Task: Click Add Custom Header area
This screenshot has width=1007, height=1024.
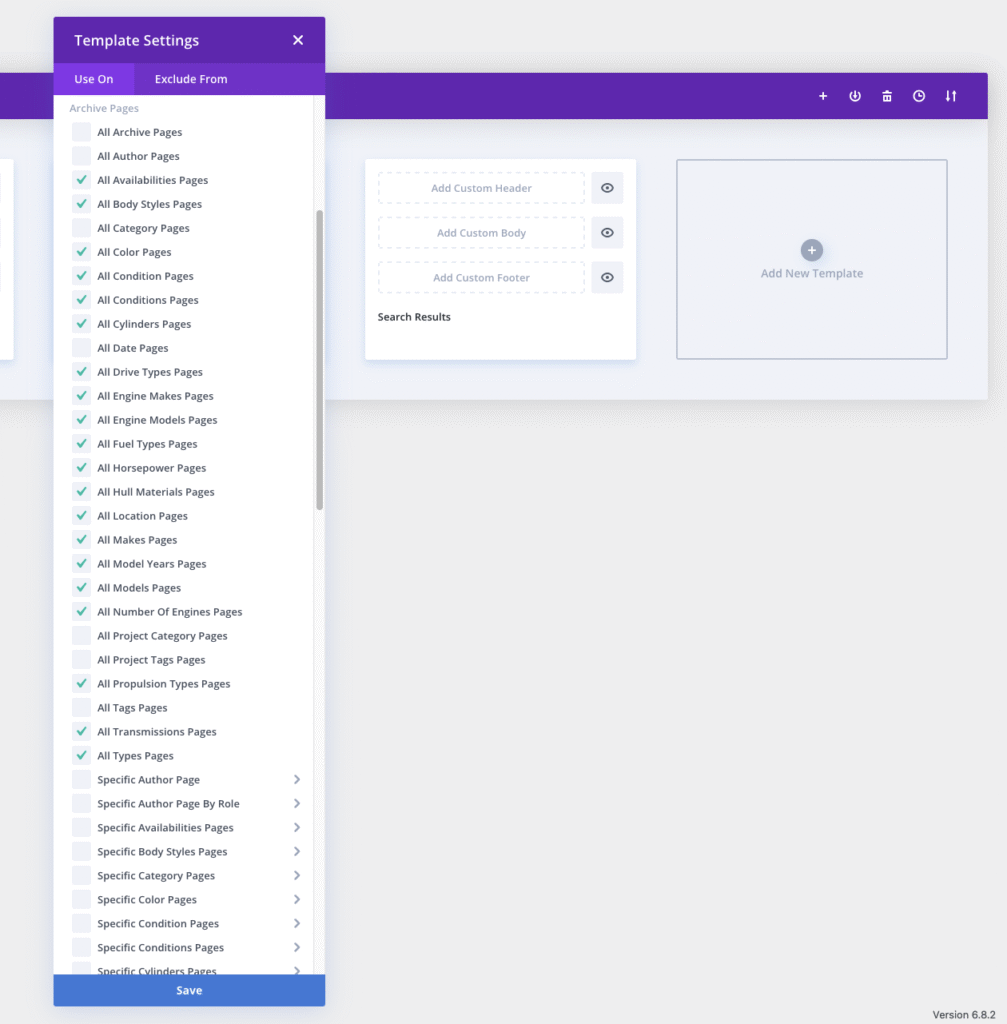Action: pyautogui.click(x=481, y=188)
